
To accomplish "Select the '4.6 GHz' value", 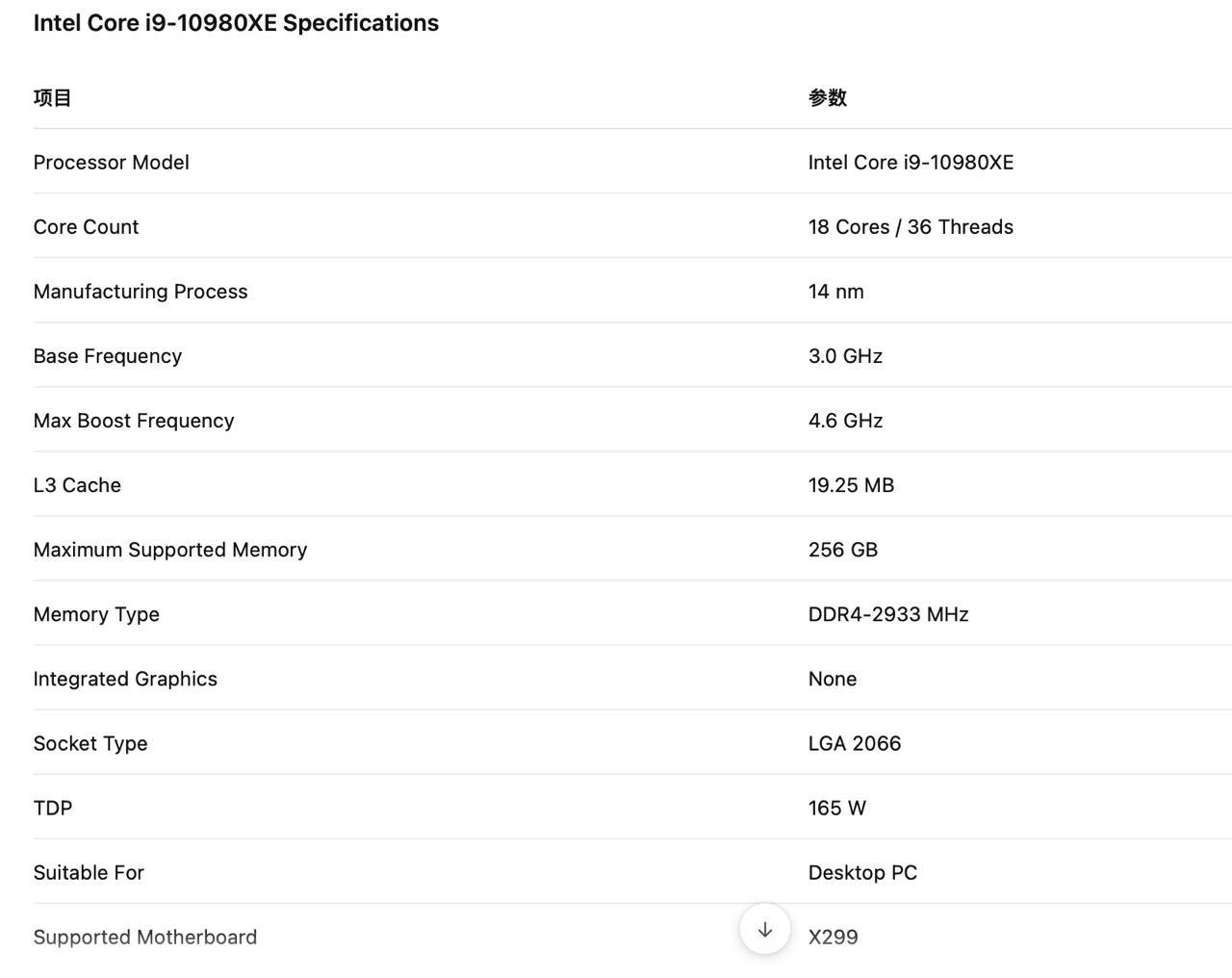I will pos(846,420).
